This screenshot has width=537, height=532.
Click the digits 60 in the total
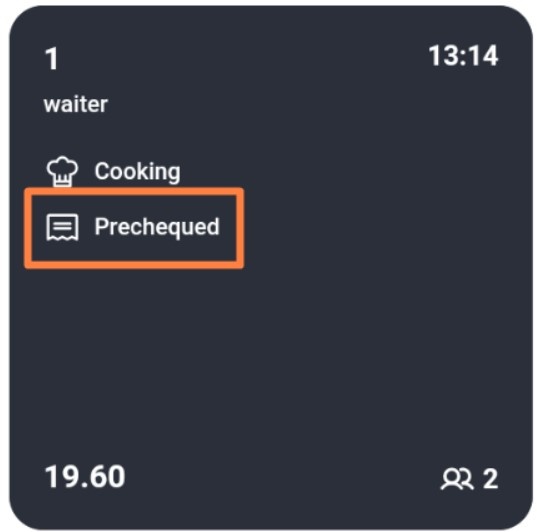[x=108, y=477]
